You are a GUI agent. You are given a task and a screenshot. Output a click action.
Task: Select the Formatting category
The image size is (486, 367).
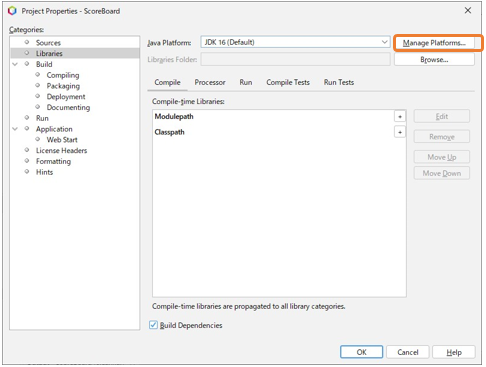coord(53,161)
